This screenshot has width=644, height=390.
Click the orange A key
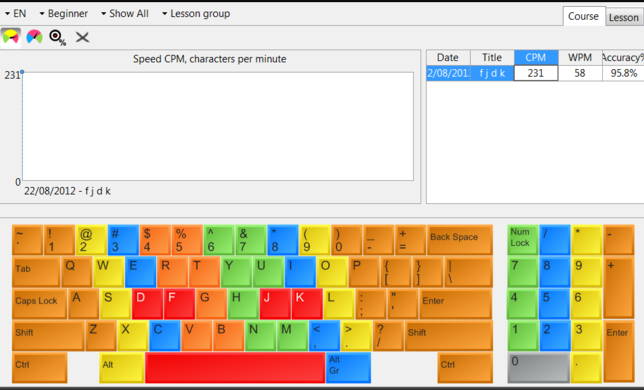pyautogui.click(x=84, y=304)
